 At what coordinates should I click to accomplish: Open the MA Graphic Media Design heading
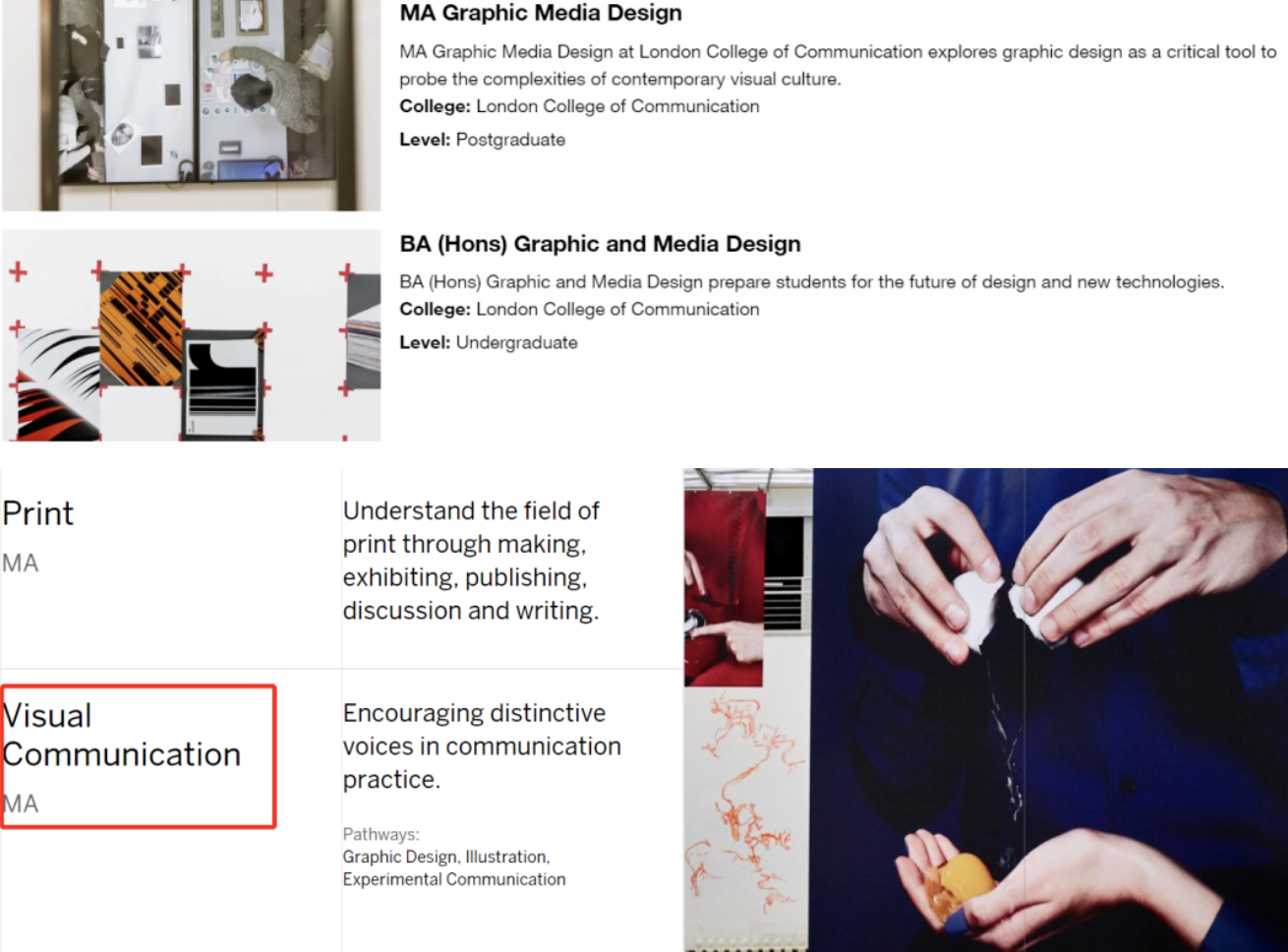(x=540, y=14)
